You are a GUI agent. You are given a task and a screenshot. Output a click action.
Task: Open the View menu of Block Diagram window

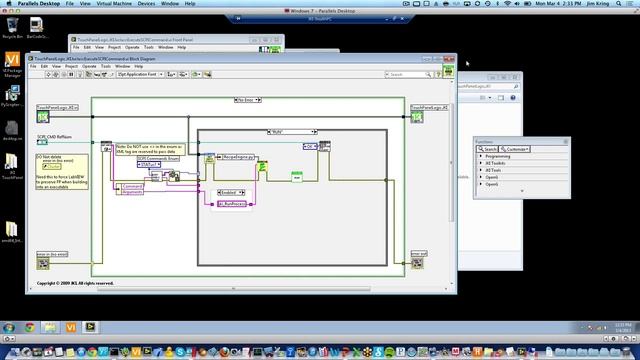tap(56, 66)
